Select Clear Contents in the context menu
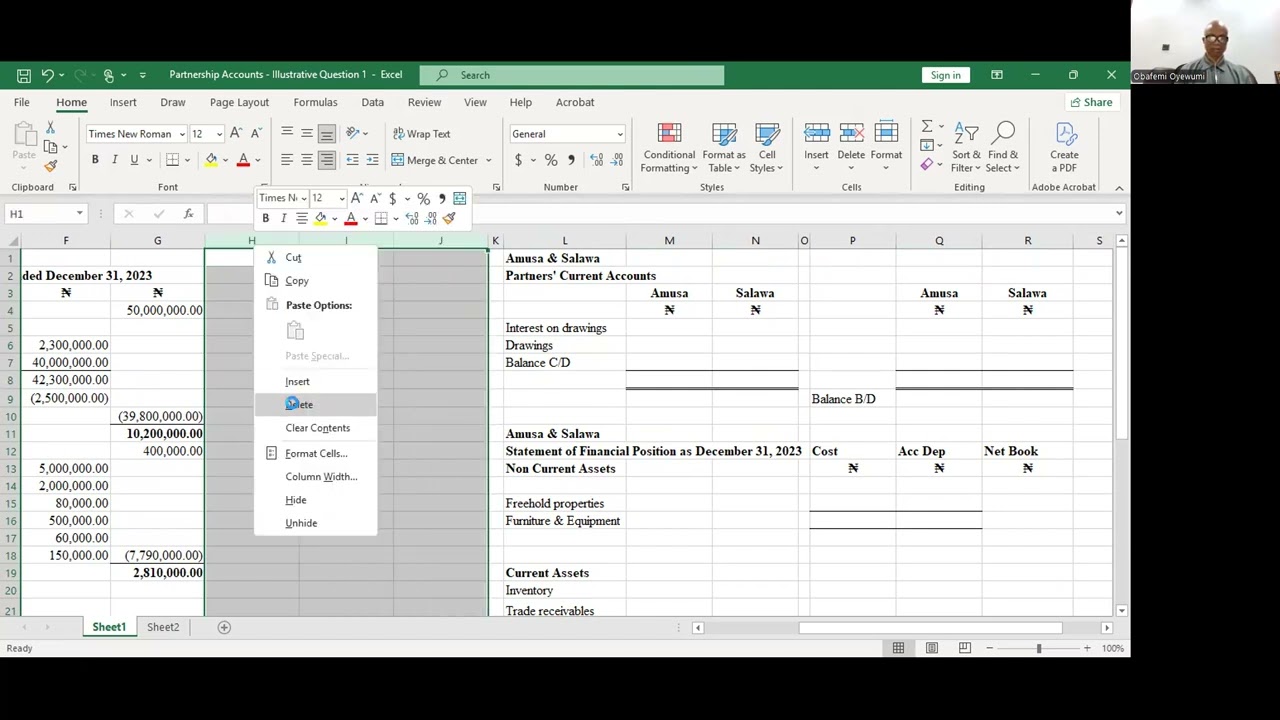 pos(315,428)
